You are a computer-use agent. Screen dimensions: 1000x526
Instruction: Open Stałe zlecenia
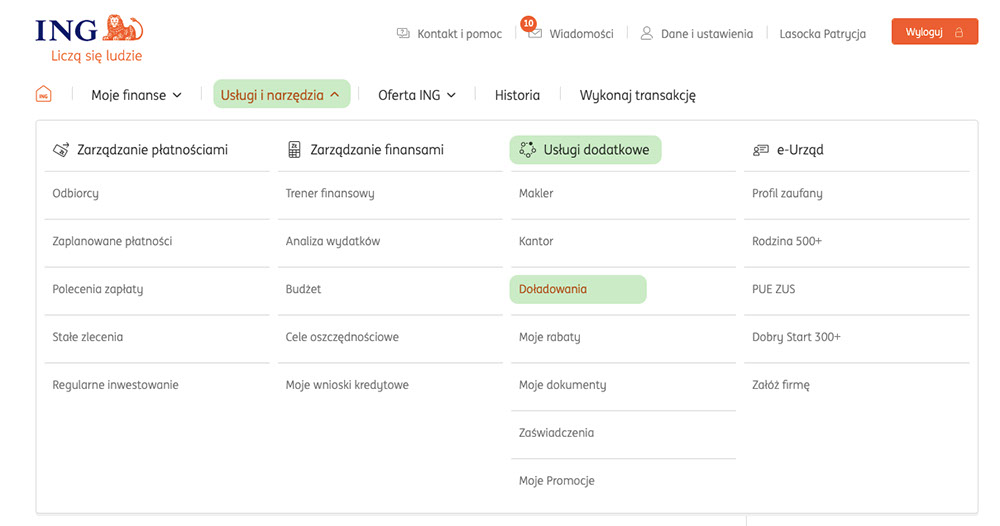tap(88, 337)
